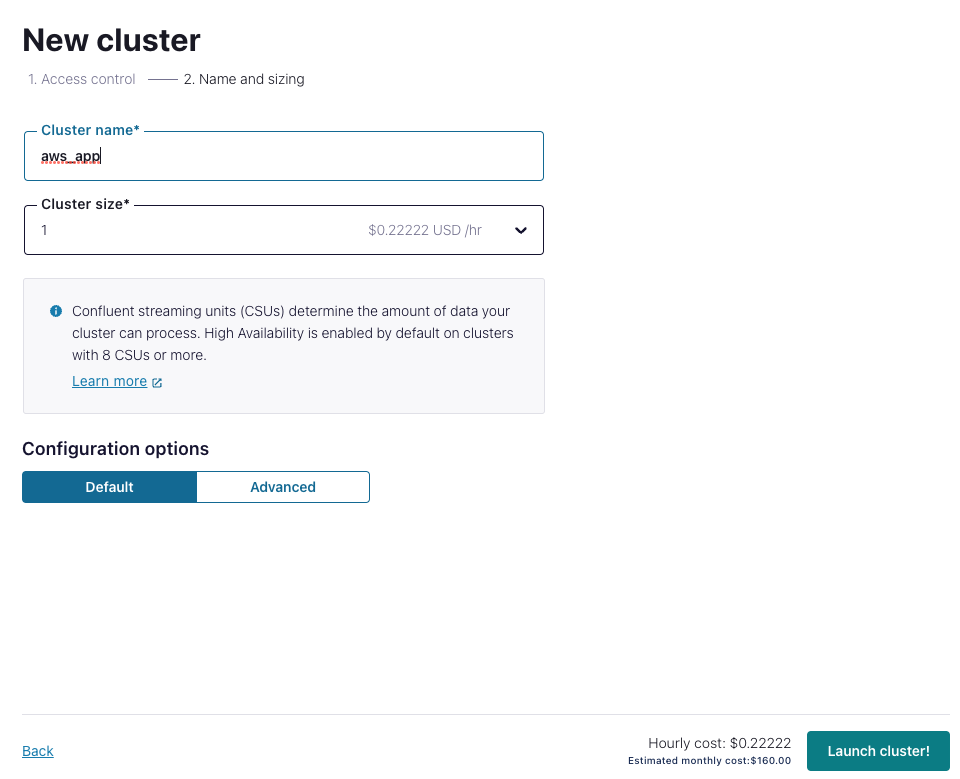Click the external link icon after Learn more

click(x=157, y=382)
